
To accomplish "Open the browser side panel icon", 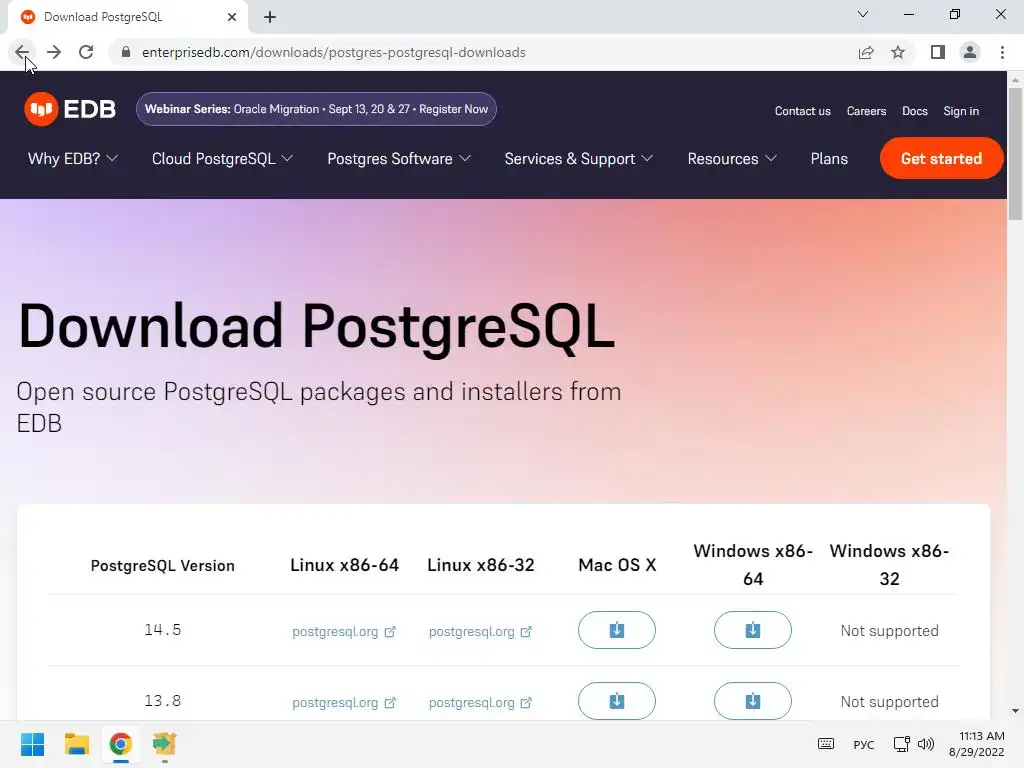I will pyautogui.click(x=938, y=52).
